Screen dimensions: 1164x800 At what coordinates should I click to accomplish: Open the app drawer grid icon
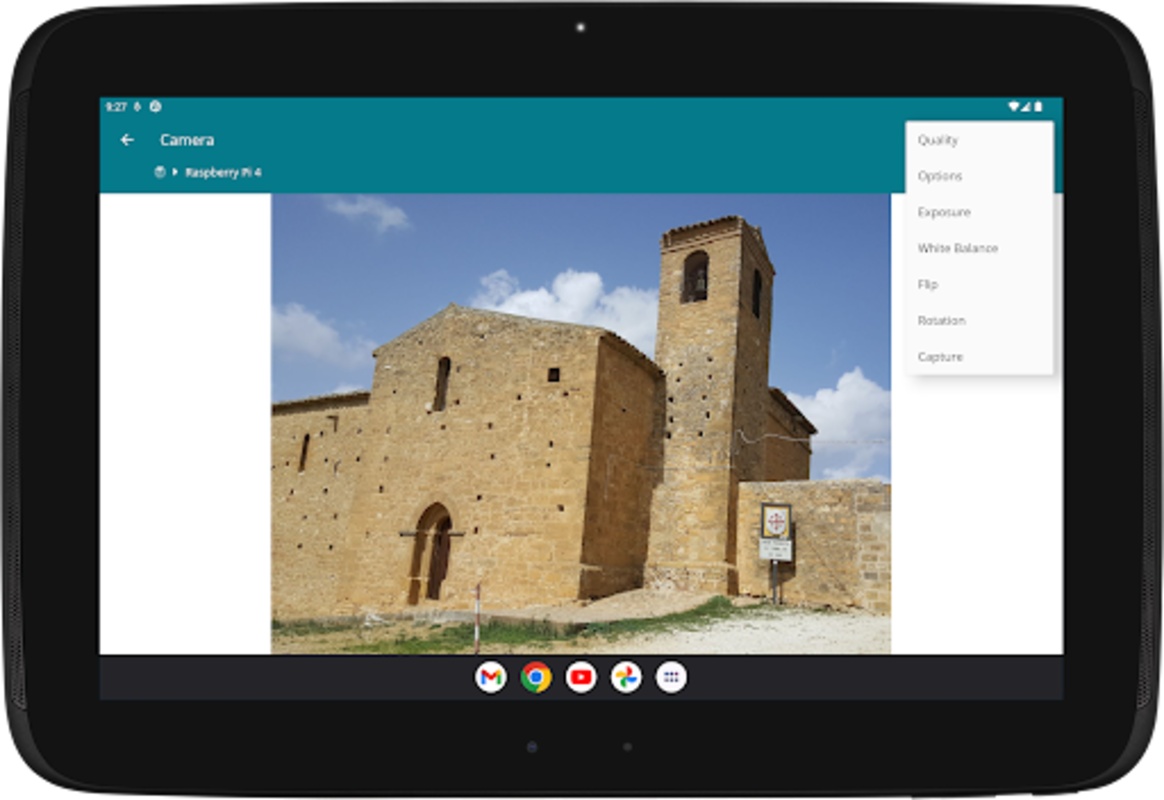671,678
